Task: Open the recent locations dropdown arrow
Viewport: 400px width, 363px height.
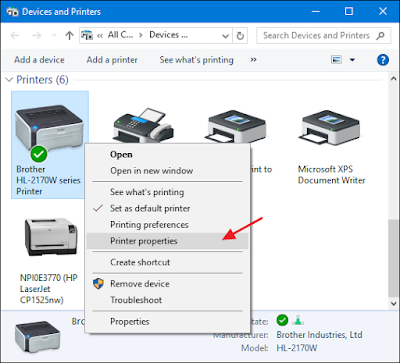Action: click(x=54, y=36)
